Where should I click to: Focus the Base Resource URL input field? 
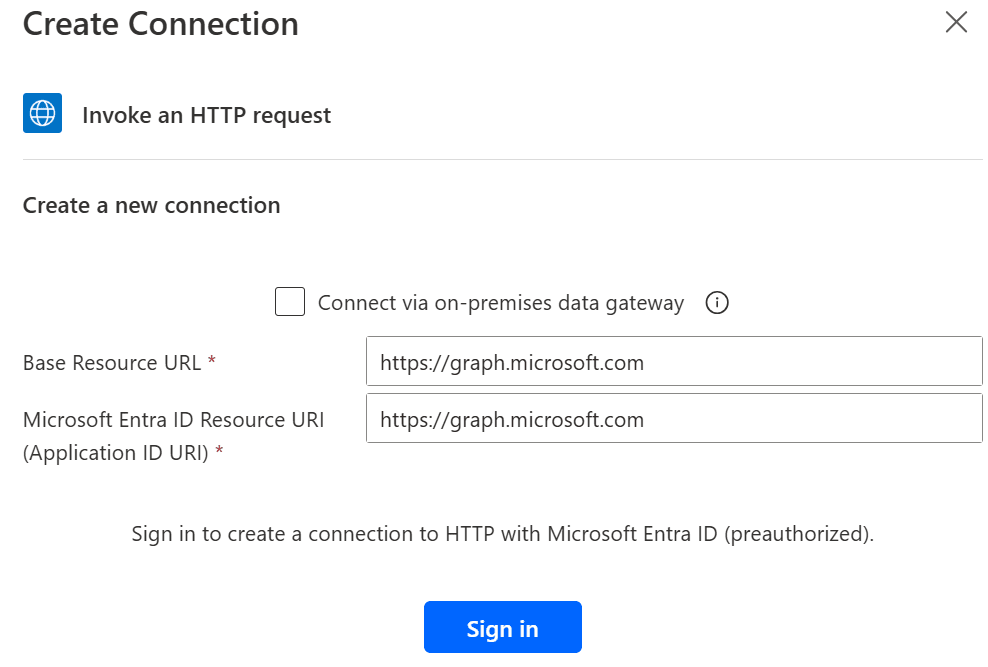coord(674,362)
